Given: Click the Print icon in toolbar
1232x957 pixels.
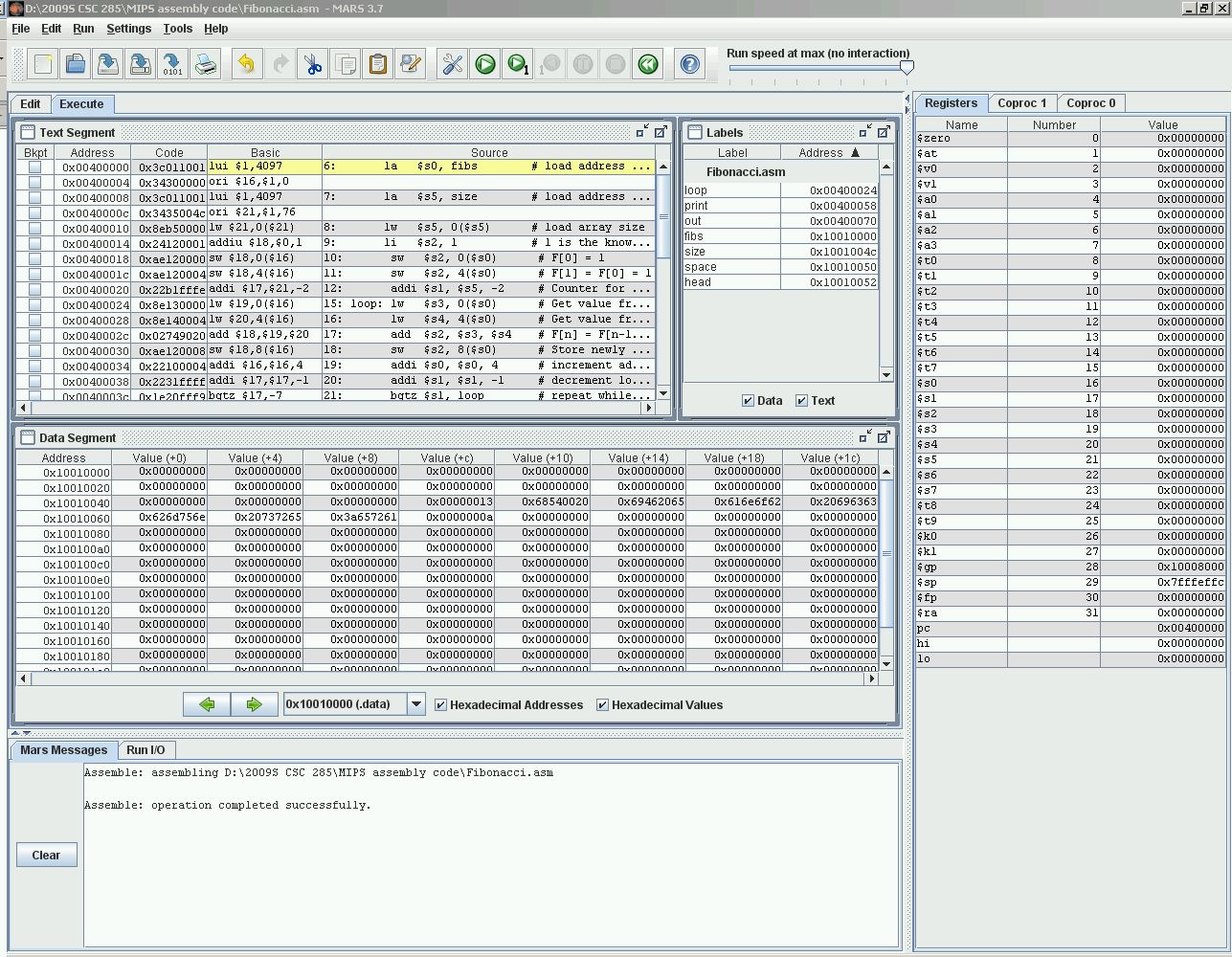Looking at the screenshot, I should [206, 64].
